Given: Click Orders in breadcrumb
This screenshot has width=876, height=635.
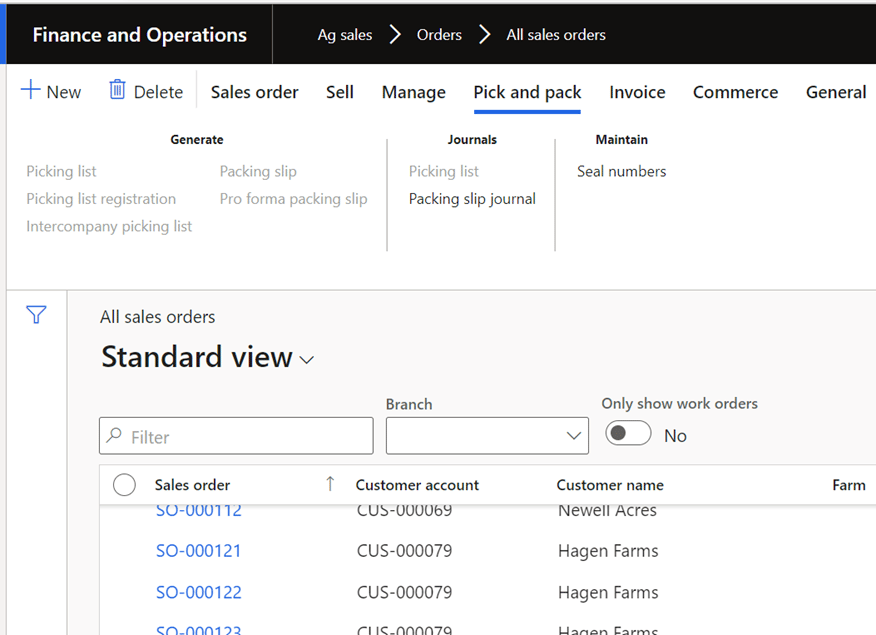Looking at the screenshot, I should 439,35.
